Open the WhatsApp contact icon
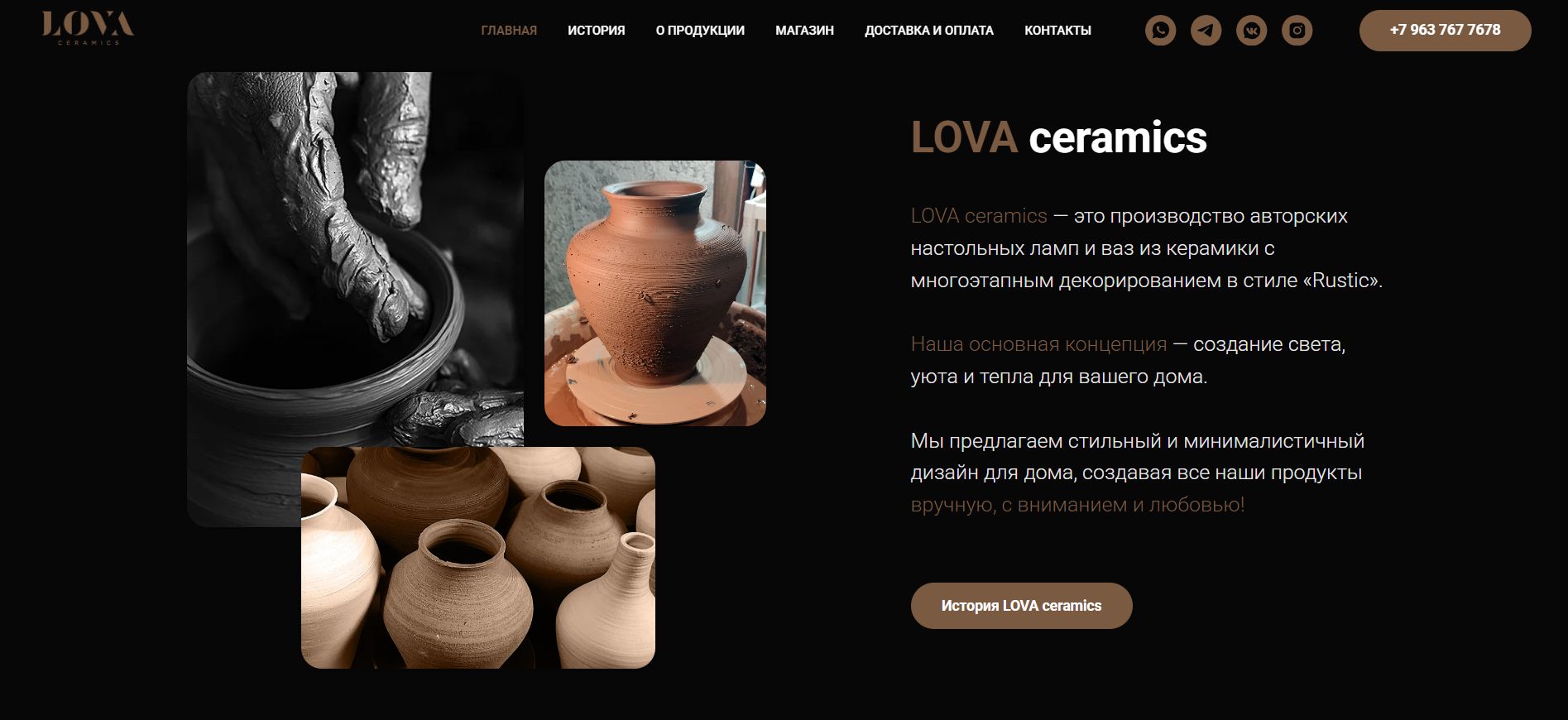Viewport: 1568px width, 720px height. click(x=1160, y=31)
